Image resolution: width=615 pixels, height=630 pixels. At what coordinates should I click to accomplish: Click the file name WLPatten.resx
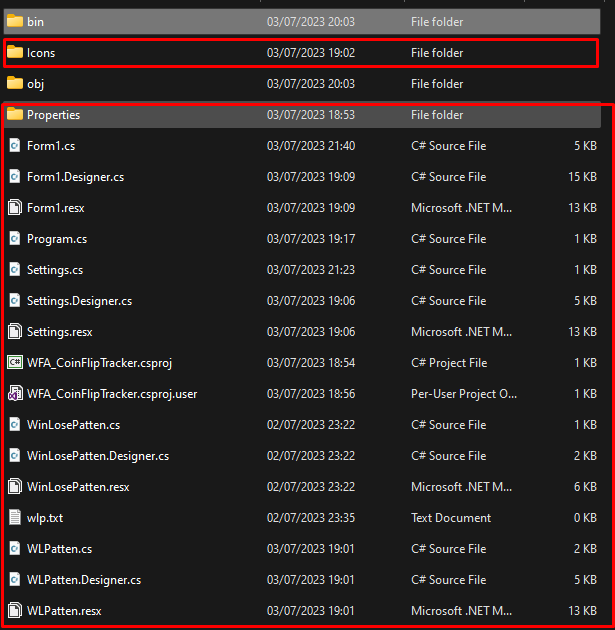coord(64,611)
